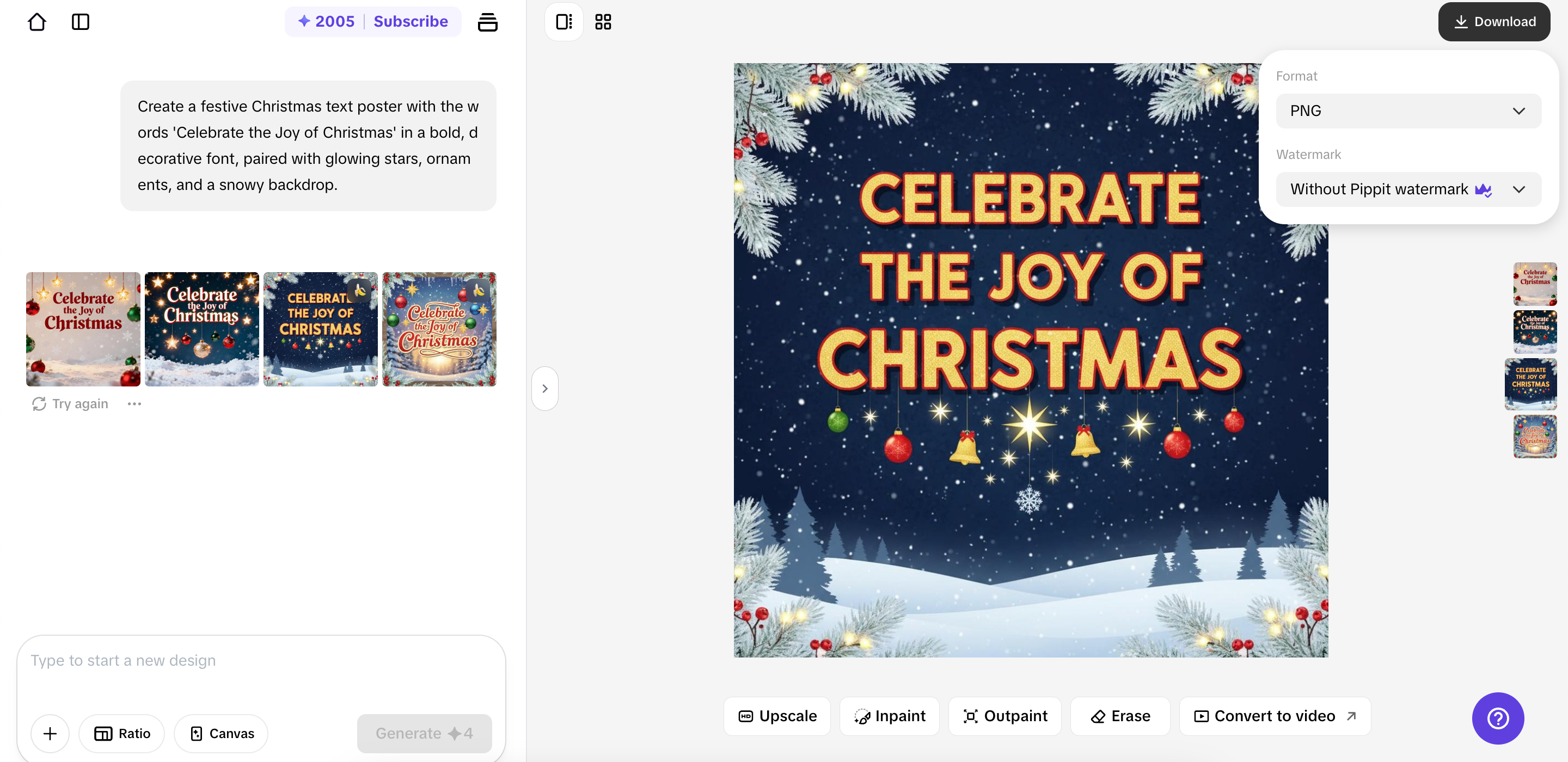Collapse the panel with chevron arrow
This screenshot has width=1568, height=762.
point(545,388)
